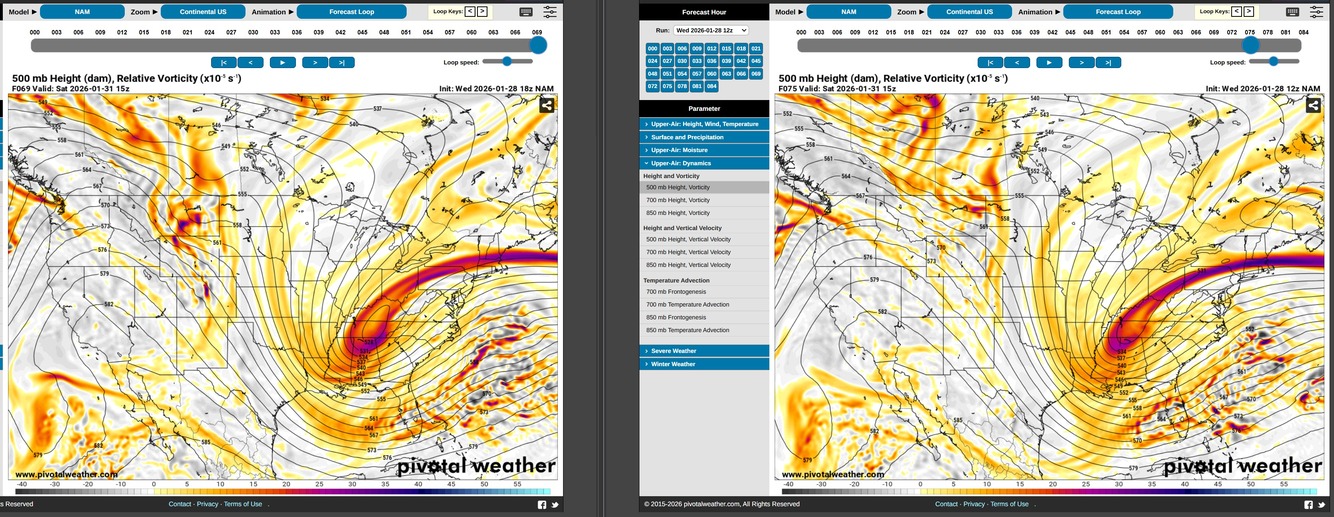Expand the Surface and Precipitation section

pos(704,137)
